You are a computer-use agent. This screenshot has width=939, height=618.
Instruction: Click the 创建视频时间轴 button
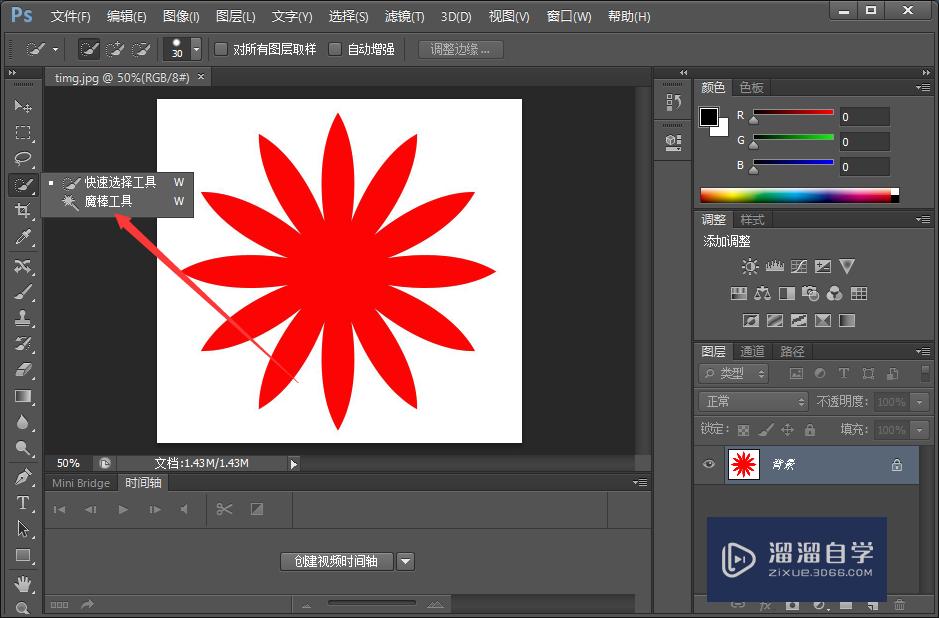click(x=337, y=561)
